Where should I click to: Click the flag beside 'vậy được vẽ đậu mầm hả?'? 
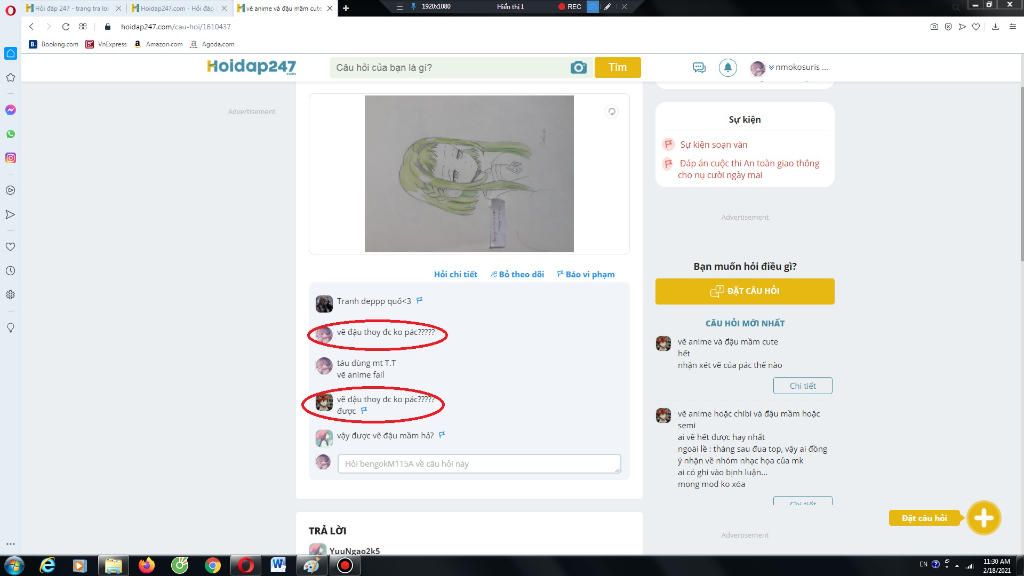pyautogui.click(x=442, y=435)
